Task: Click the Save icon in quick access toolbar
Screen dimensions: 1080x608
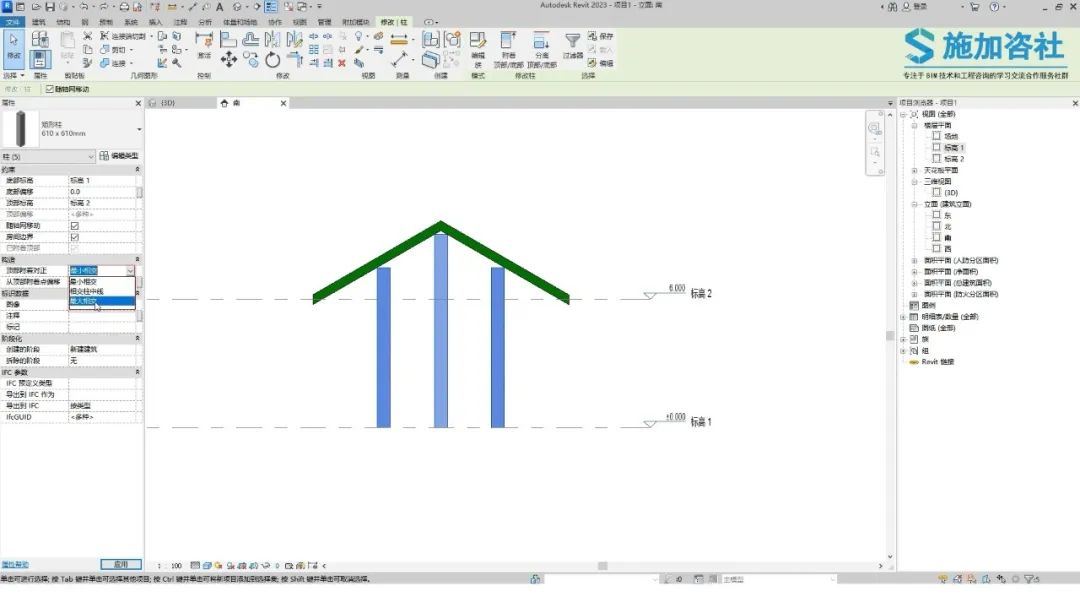Action: pyautogui.click(x=50, y=6)
